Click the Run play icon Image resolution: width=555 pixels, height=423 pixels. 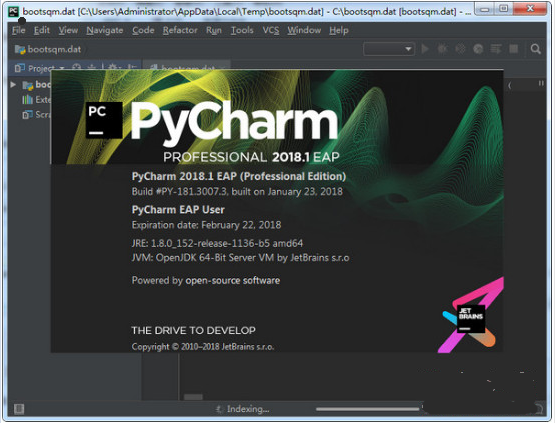[x=425, y=48]
